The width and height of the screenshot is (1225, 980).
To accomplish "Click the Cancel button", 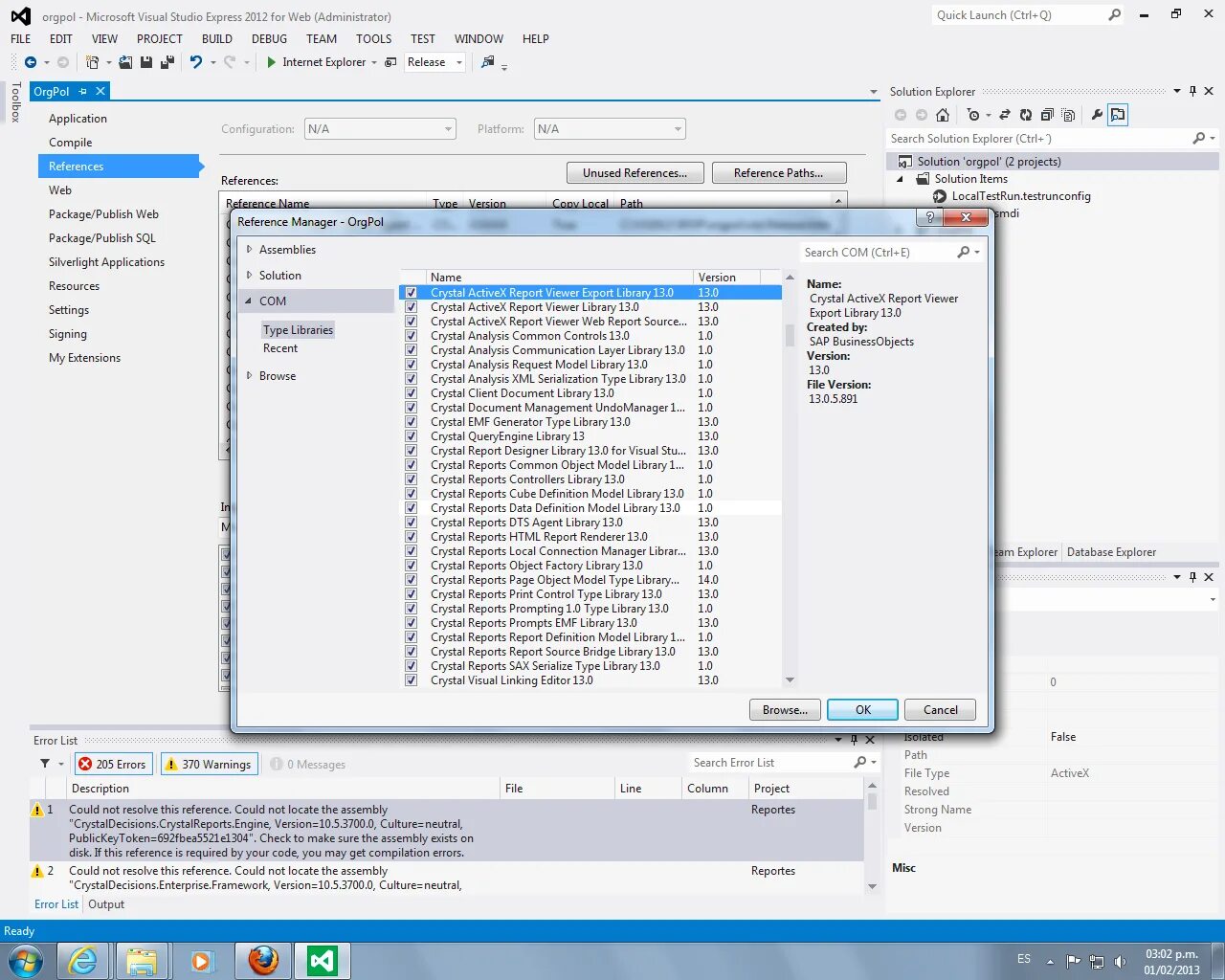I will point(941,710).
